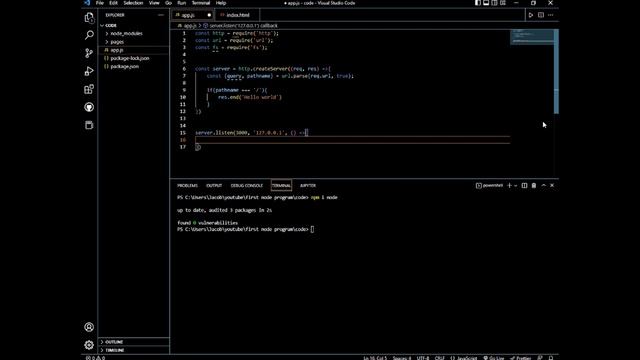Open the Extensions view
Image resolution: width=640 pixels, height=360 pixels.
[x=89, y=89]
